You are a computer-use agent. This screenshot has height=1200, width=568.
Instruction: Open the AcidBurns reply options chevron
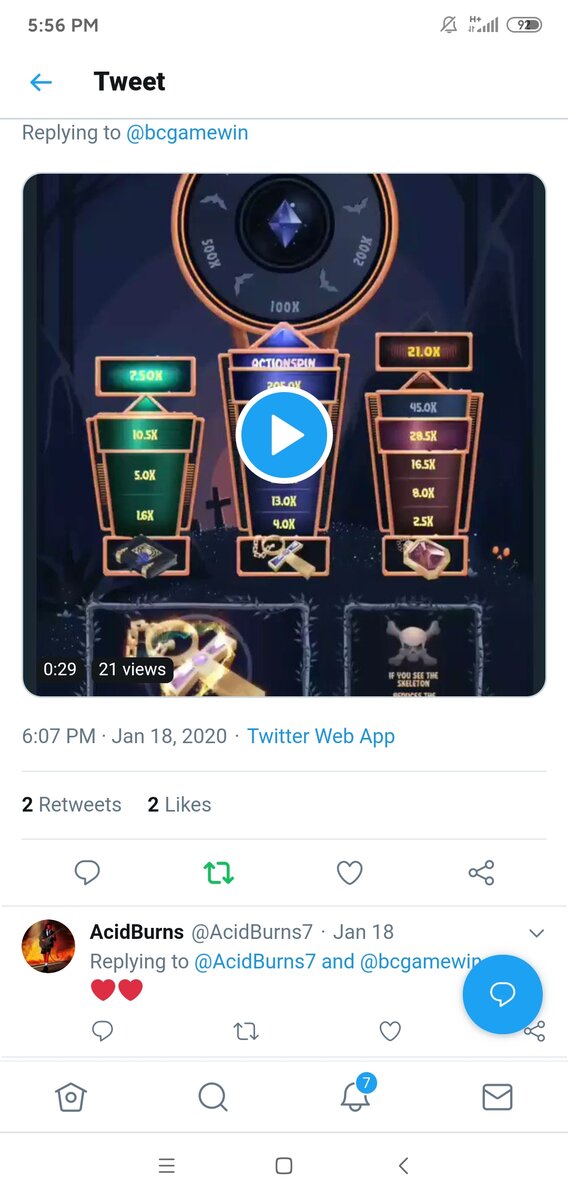click(536, 933)
